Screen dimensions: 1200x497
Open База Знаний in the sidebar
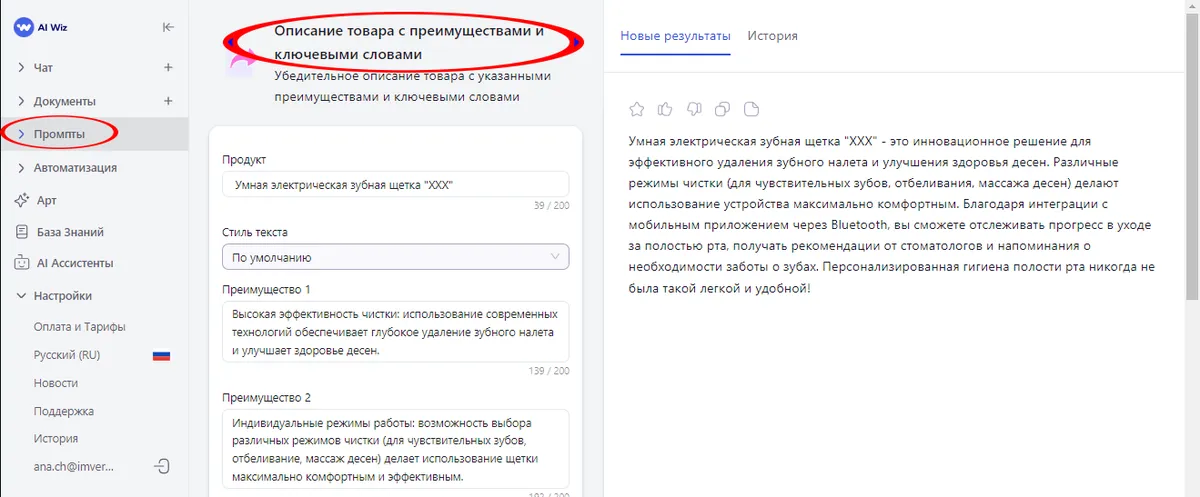click(70, 232)
